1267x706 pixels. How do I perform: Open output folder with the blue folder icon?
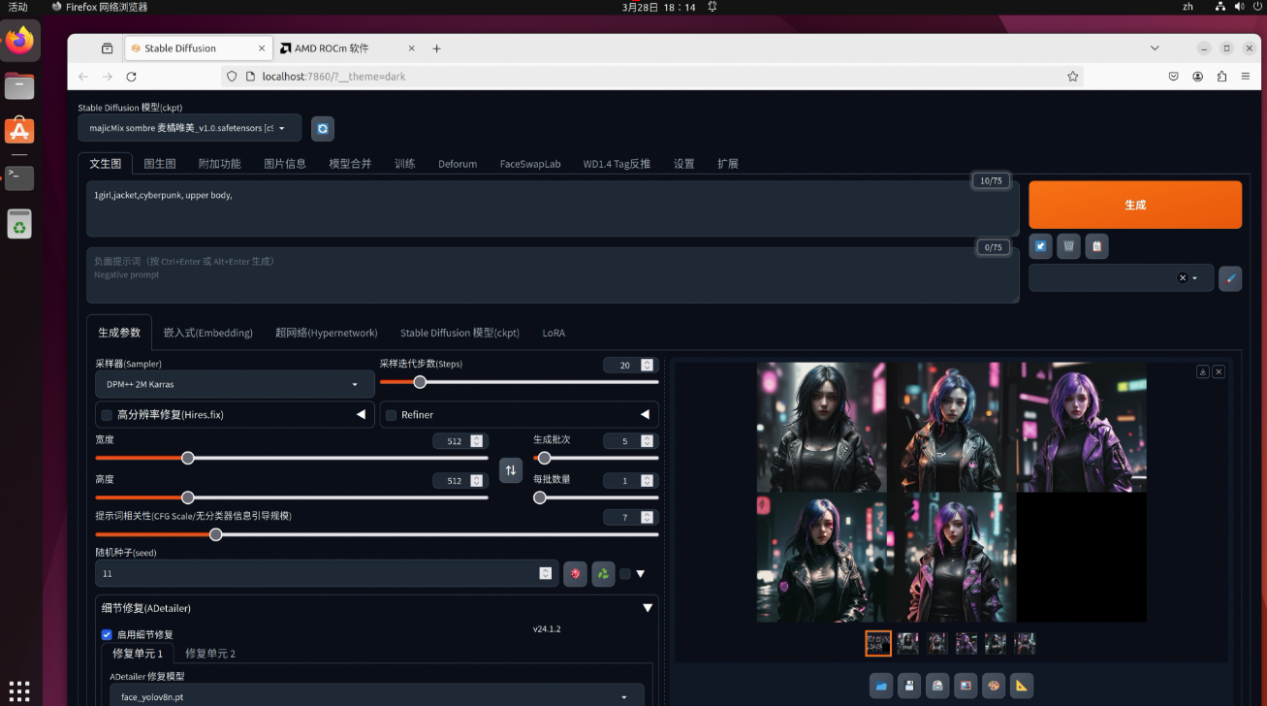coord(881,685)
